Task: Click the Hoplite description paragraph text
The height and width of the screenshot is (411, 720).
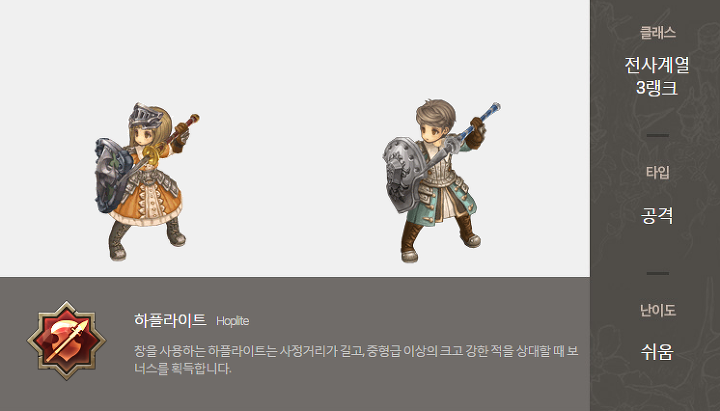Action: tap(356, 360)
